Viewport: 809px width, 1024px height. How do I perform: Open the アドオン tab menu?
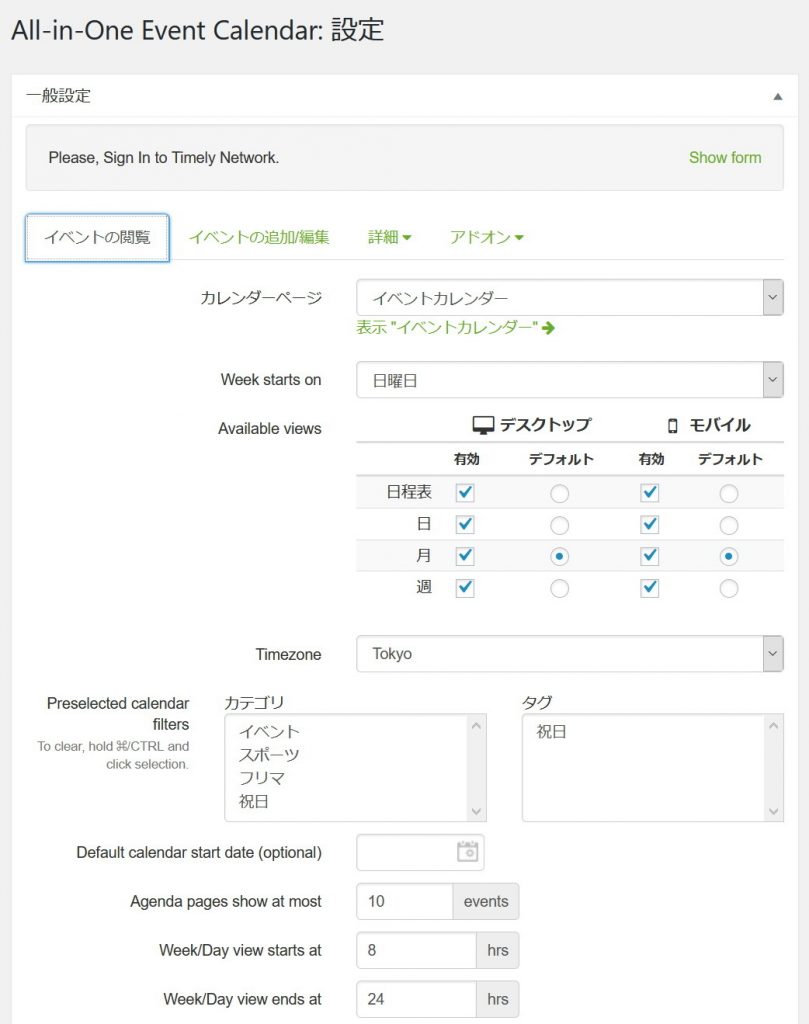tap(486, 237)
